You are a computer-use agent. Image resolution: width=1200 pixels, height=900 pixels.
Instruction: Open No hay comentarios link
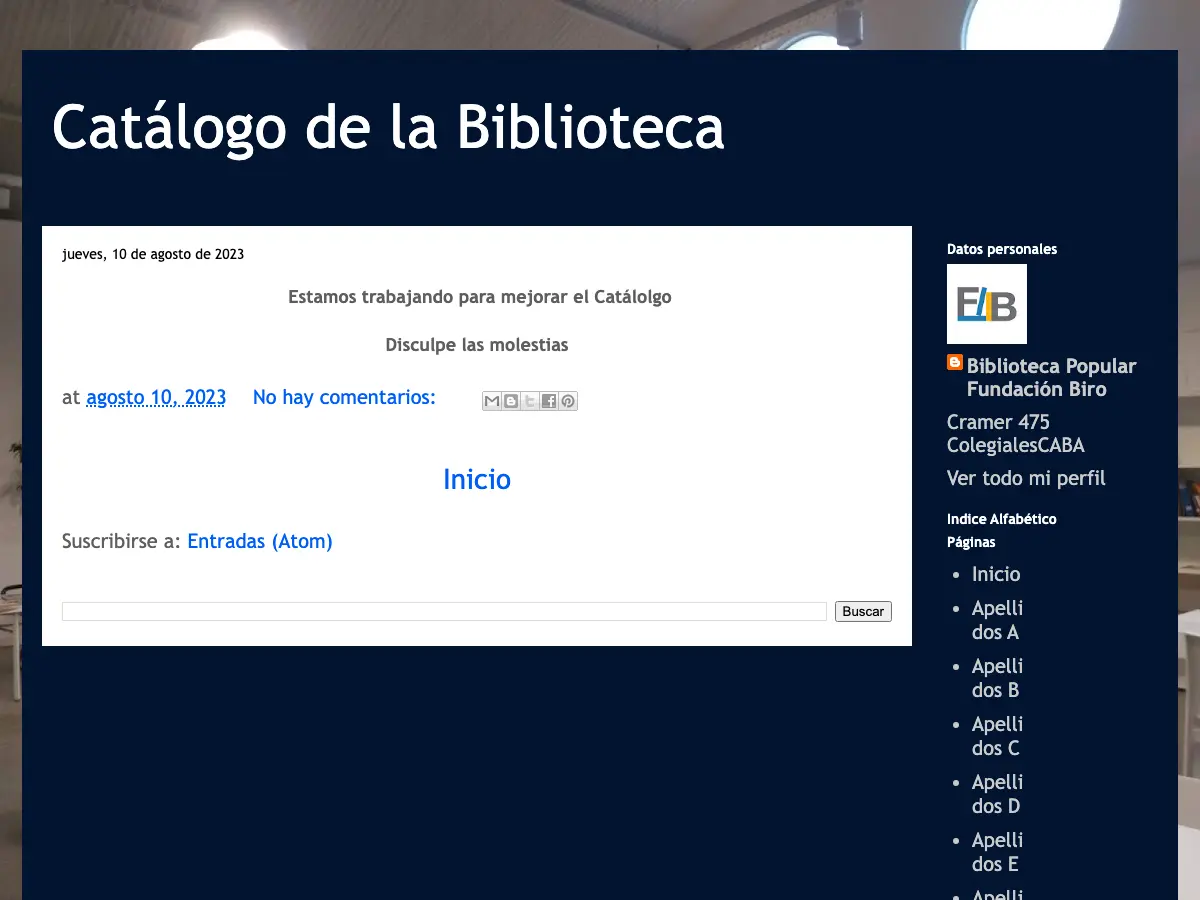point(344,397)
